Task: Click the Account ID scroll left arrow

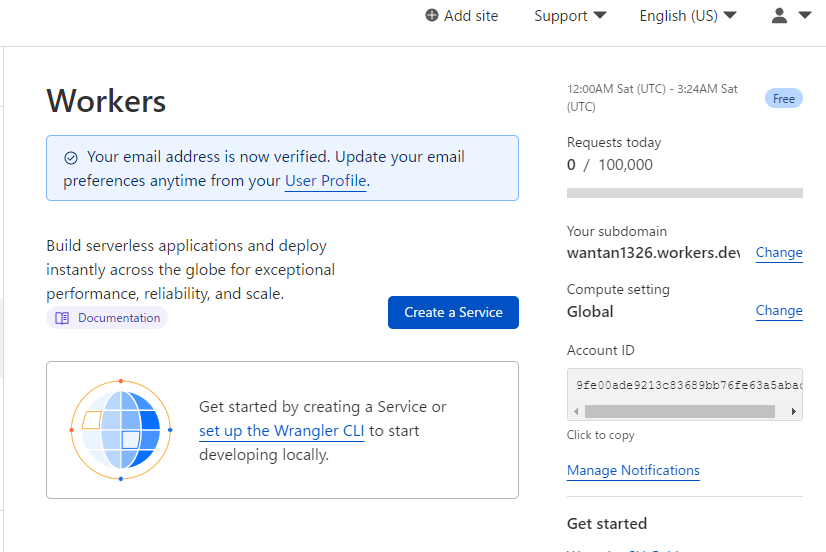Action: (576, 411)
